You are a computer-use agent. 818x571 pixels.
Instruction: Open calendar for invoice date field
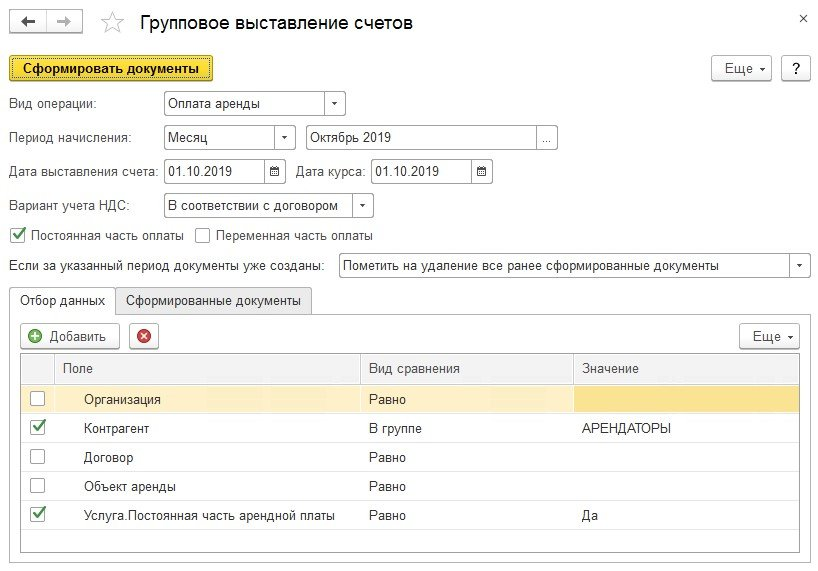pos(275,172)
